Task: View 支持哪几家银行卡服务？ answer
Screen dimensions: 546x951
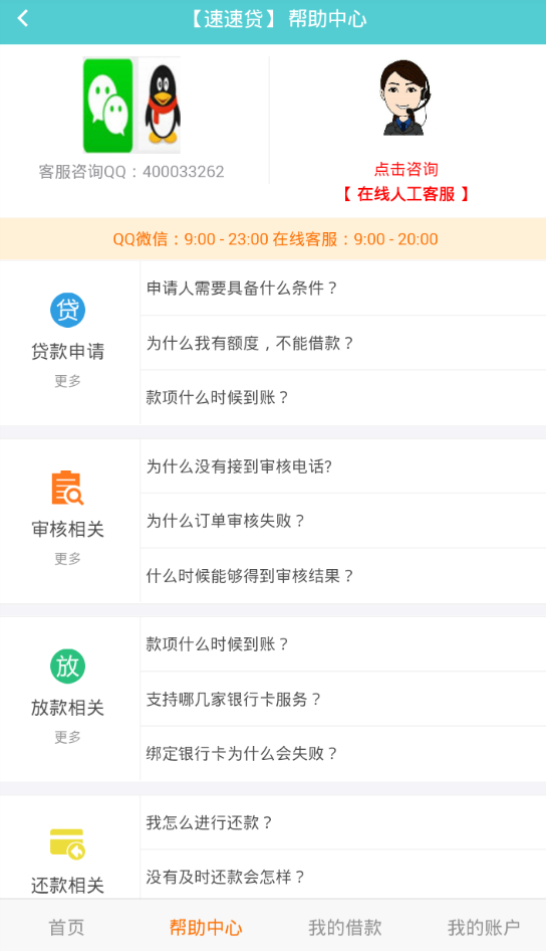Action: point(343,699)
